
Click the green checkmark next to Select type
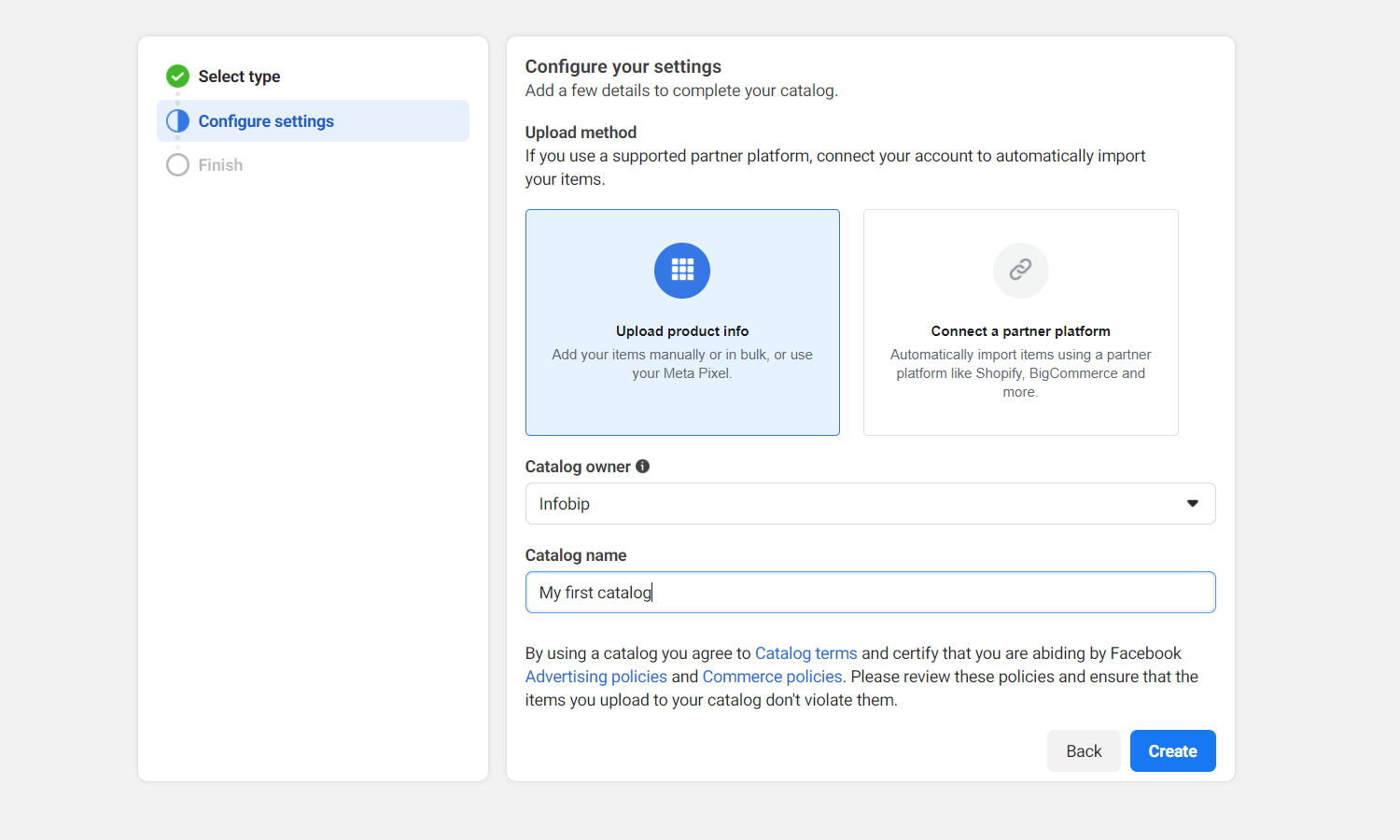[177, 77]
